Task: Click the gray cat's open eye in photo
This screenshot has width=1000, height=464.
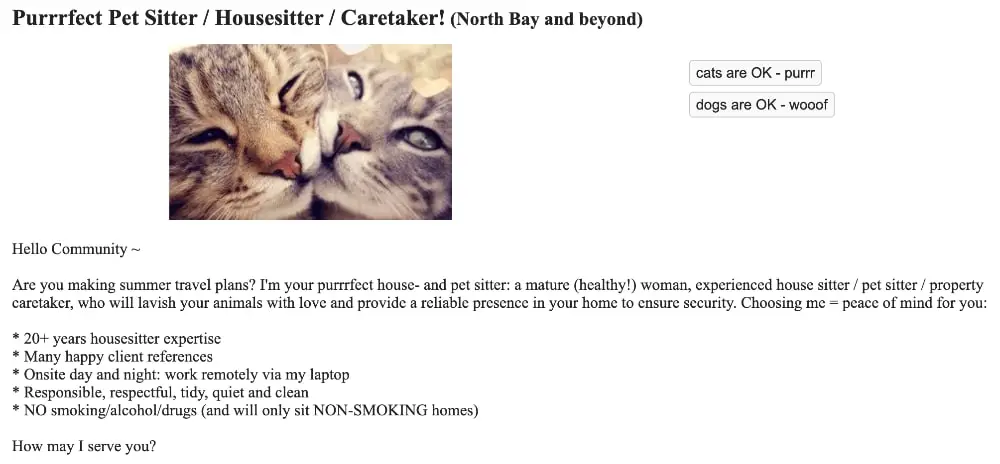Action: 419,138
